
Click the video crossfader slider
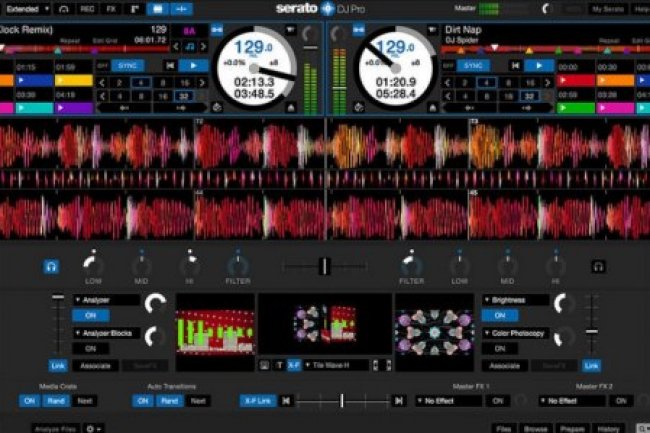pos(341,401)
